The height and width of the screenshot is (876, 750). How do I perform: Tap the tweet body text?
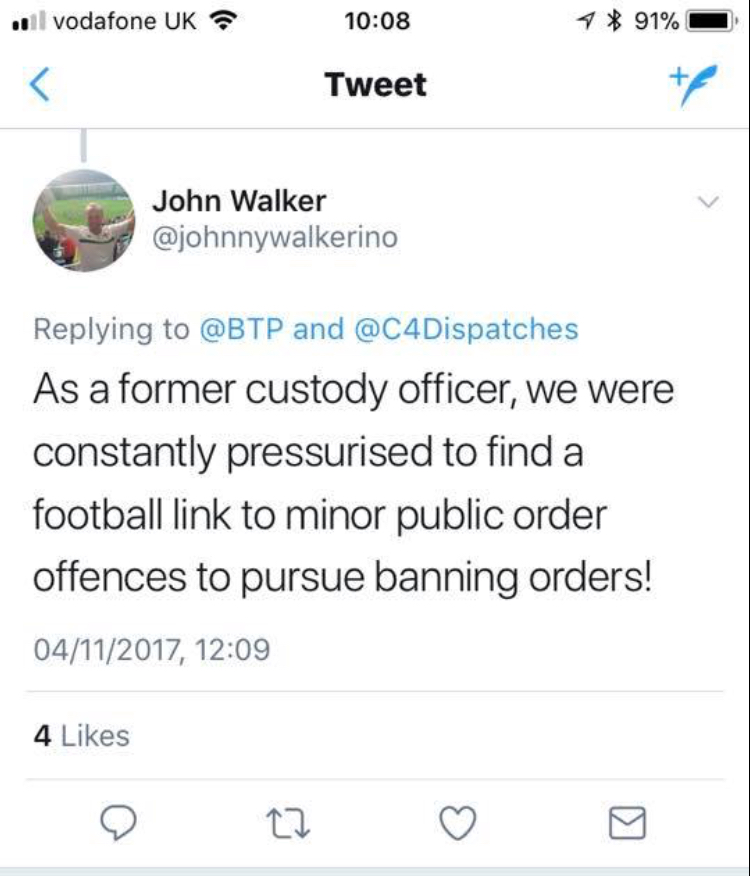pos(353,484)
